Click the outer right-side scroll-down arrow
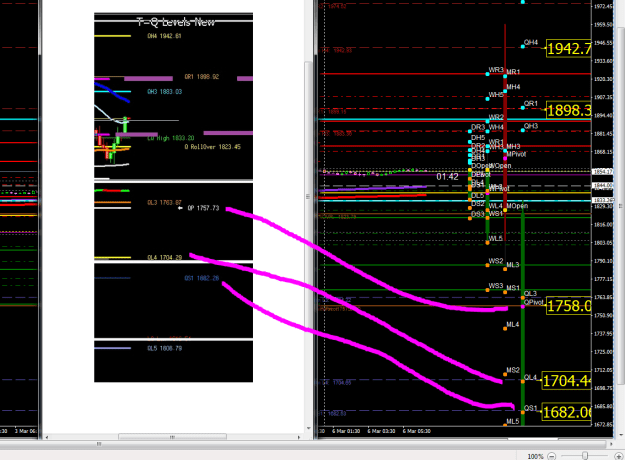 621,435
